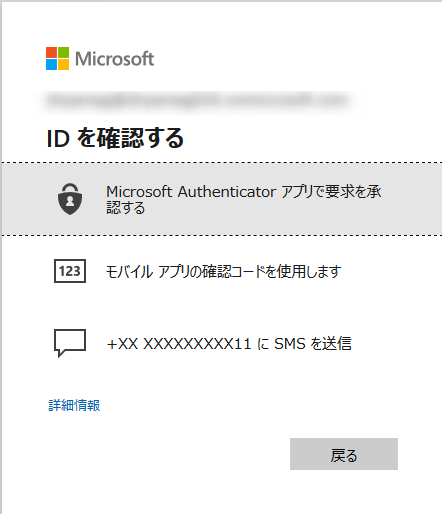Viewport: 442px width, 514px height.
Task: Choose Microsoft Authenticator アプリで要求を承認する option
Action: 222,199
